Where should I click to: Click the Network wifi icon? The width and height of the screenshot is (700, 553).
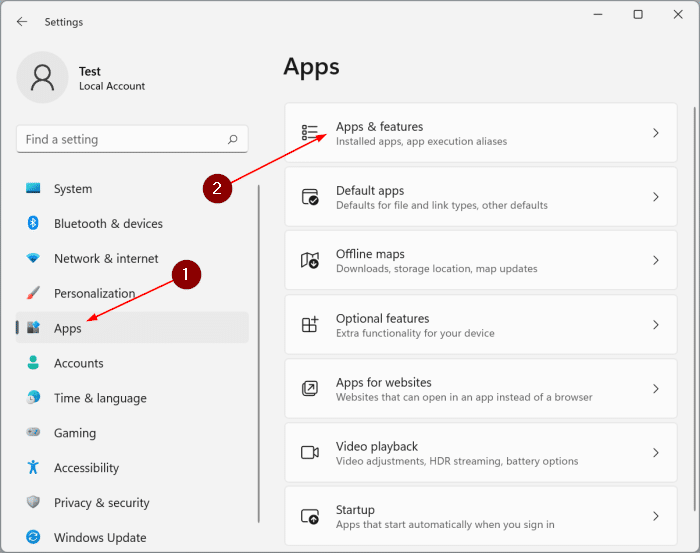tap(33, 258)
